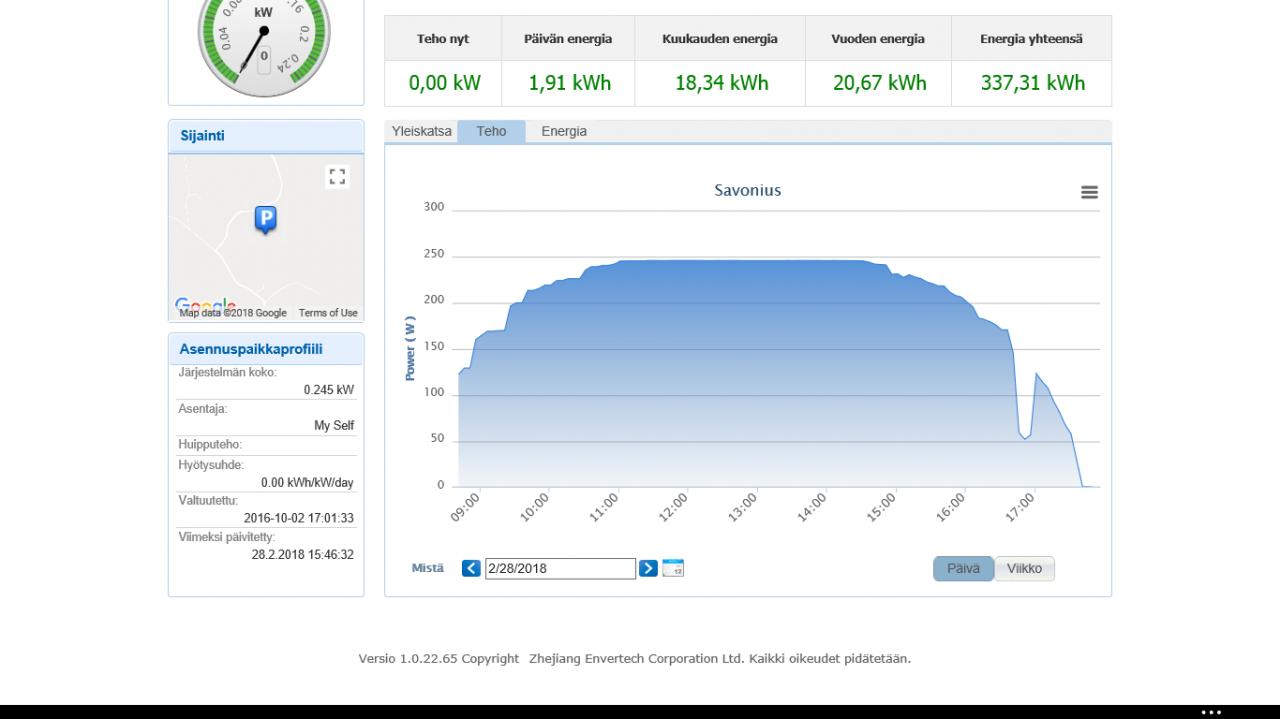Click the Vuoden energia column header
This screenshot has height=719, width=1280.
click(878, 39)
